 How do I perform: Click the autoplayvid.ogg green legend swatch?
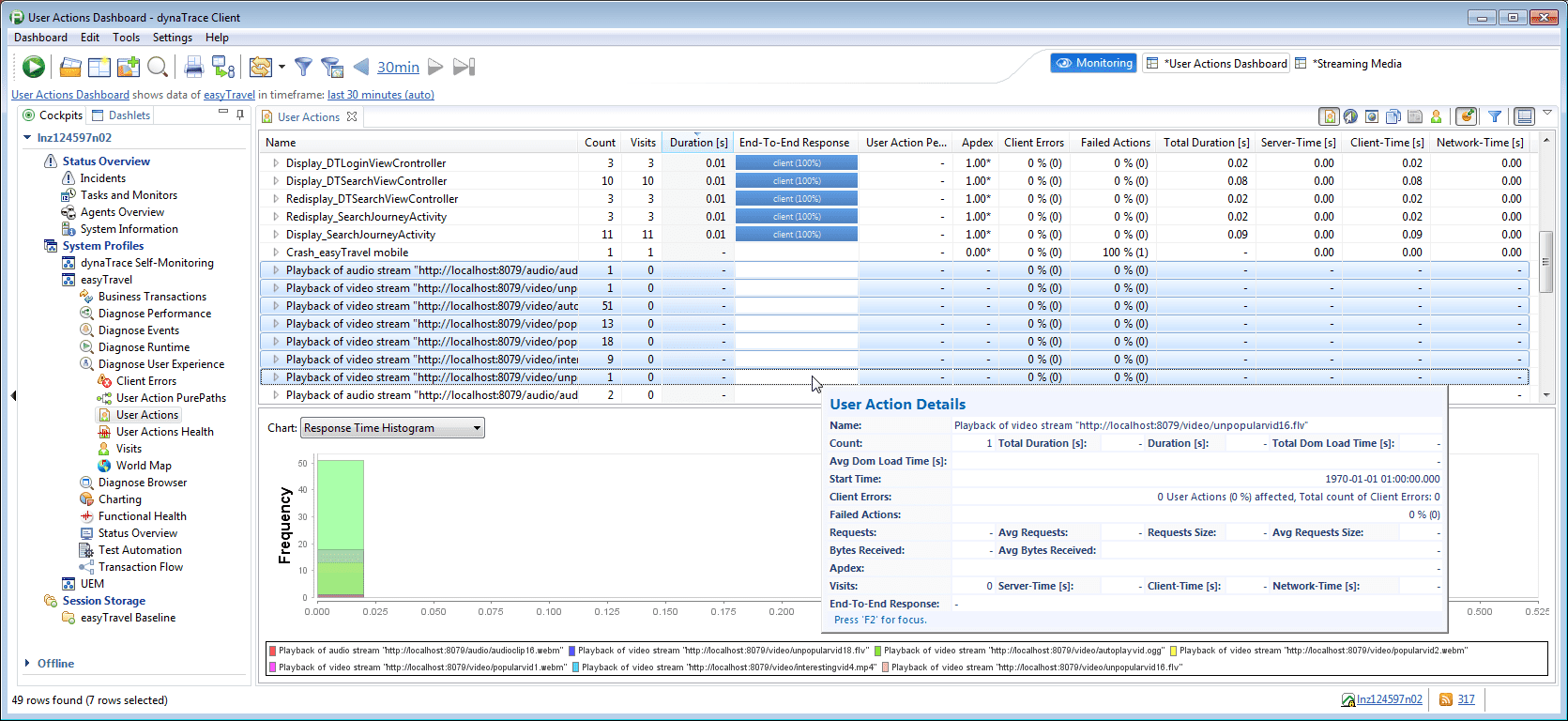[x=877, y=650]
